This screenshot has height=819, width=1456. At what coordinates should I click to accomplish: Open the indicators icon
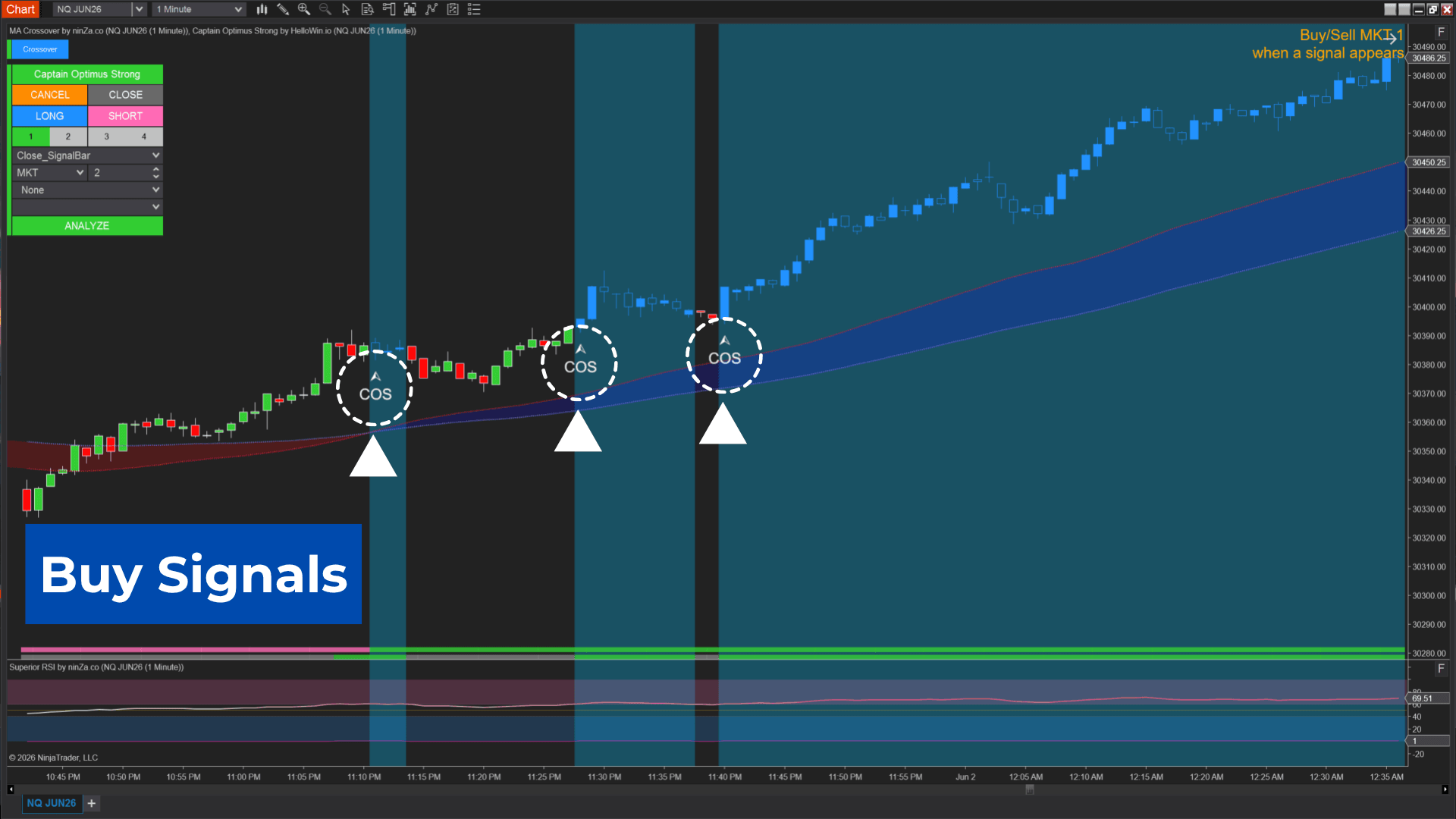pyautogui.click(x=431, y=9)
